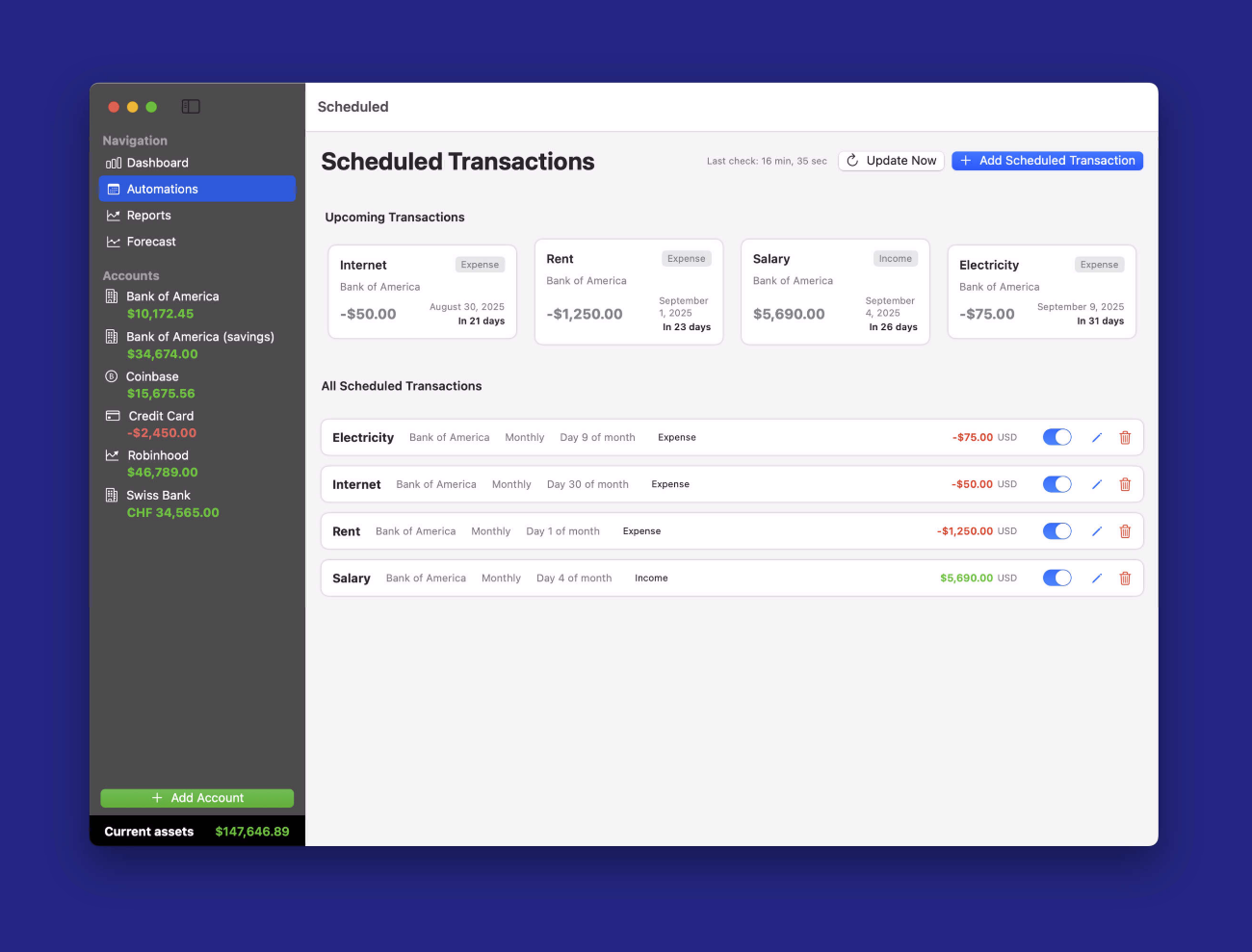This screenshot has width=1252, height=952.
Task: Delete the Salary scheduled transaction
Action: pyautogui.click(x=1125, y=579)
